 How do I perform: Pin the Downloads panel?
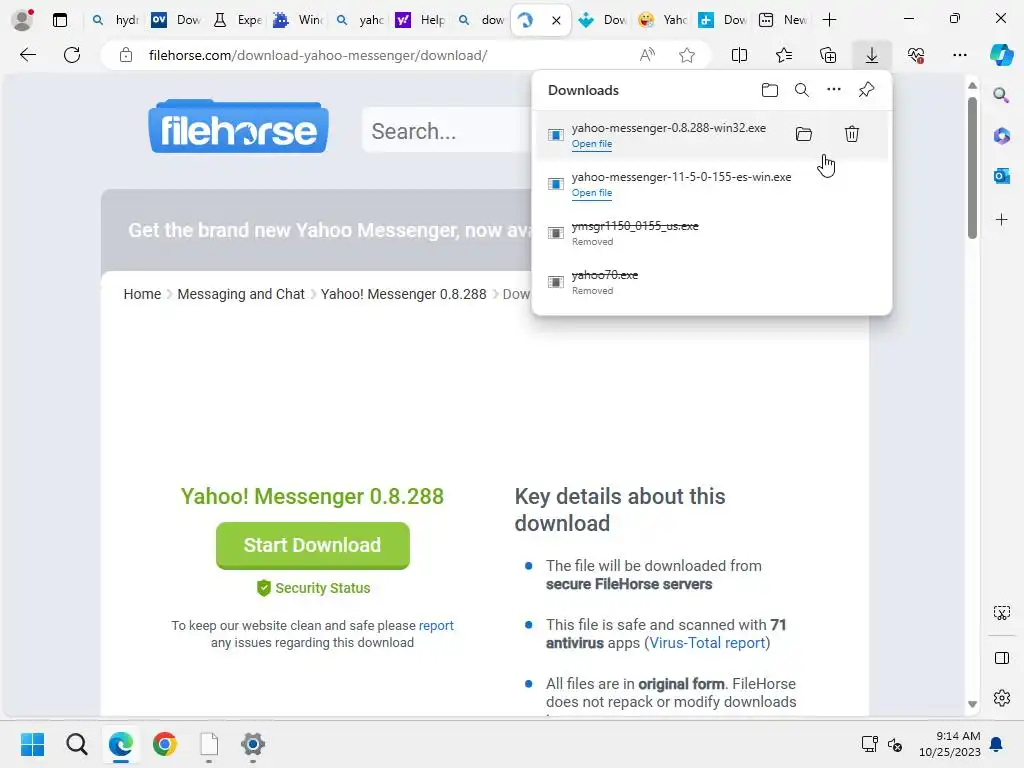tap(866, 90)
